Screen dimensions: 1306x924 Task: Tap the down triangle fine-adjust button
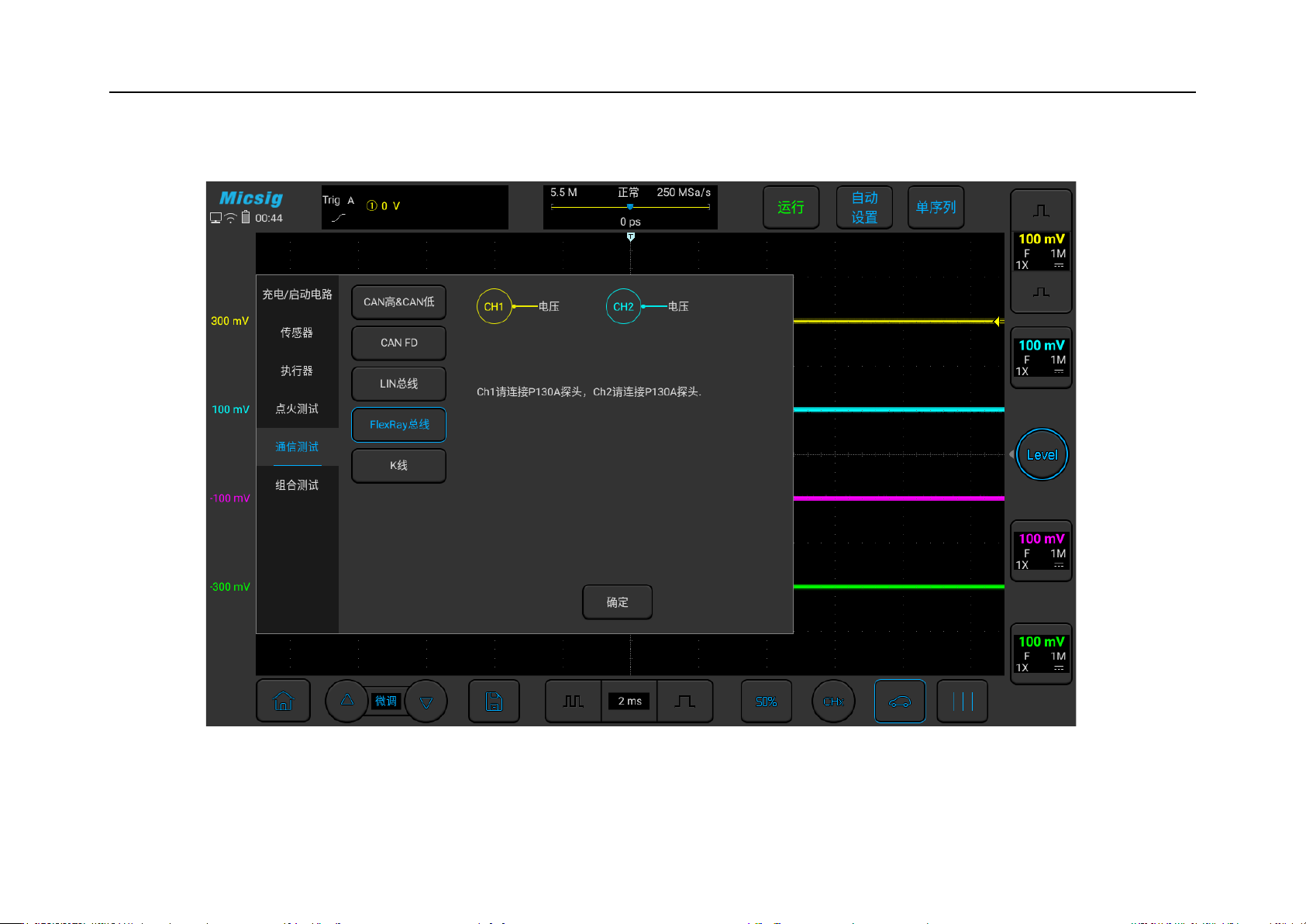click(426, 702)
